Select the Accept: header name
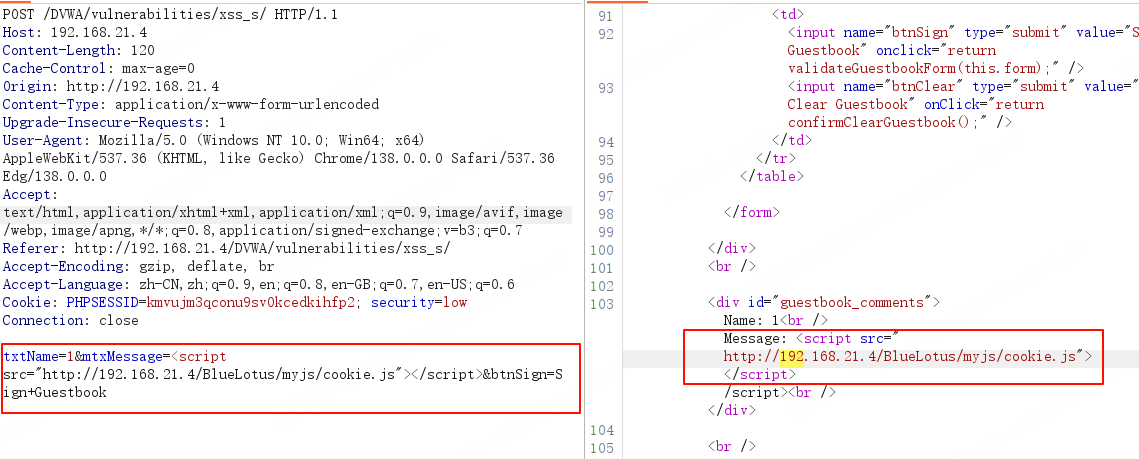The width and height of the screenshot is (1139, 459). coord(28,195)
